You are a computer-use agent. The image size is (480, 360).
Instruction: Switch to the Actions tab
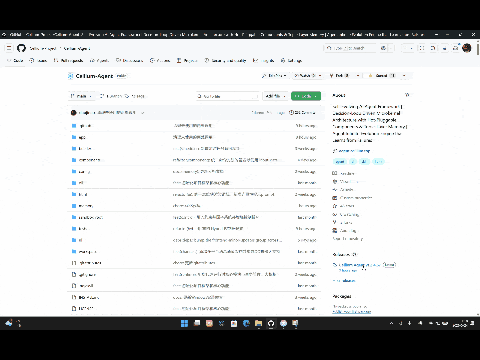[x=160, y=61]
